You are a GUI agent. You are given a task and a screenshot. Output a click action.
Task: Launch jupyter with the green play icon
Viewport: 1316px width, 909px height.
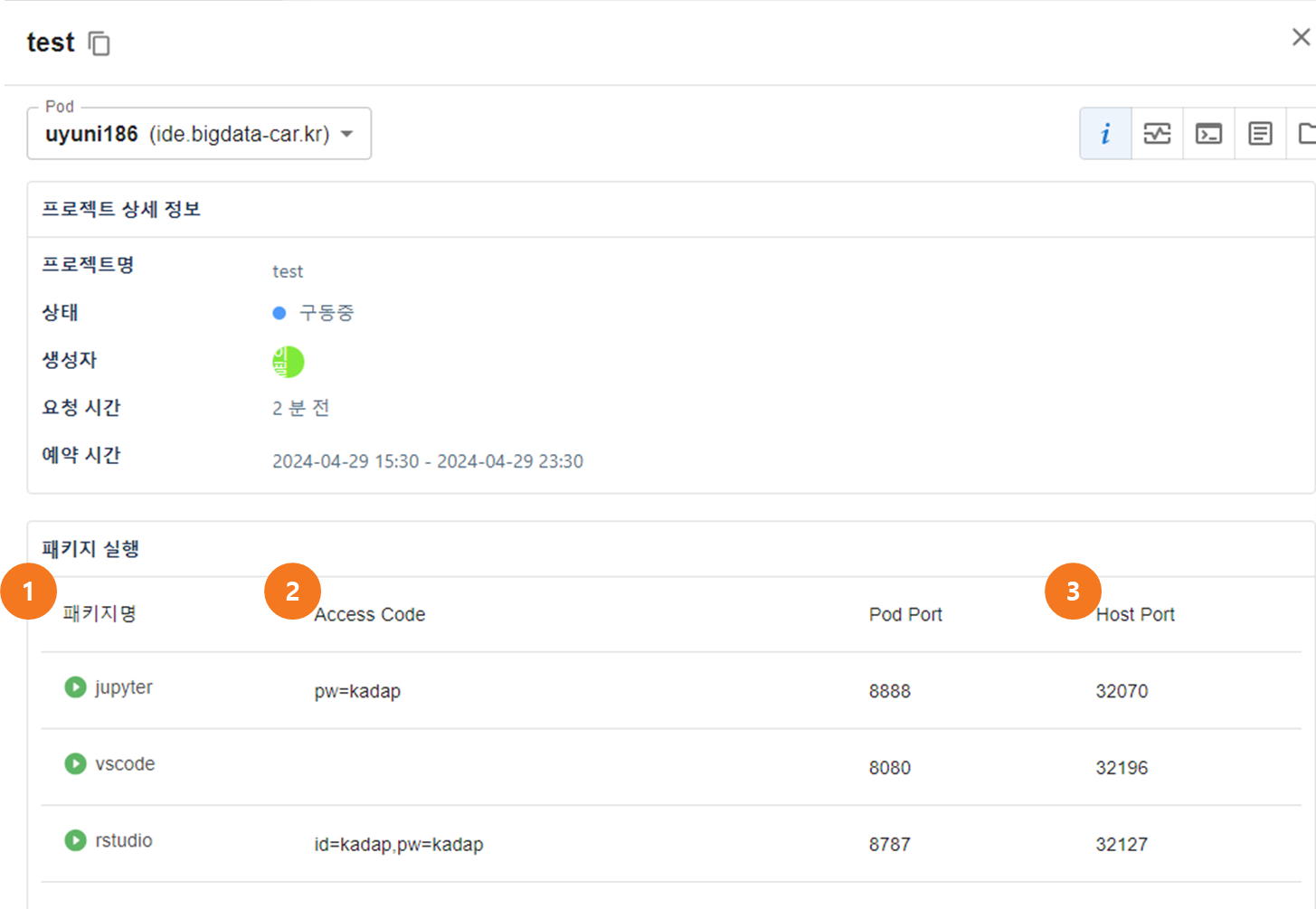[x=75, y=687]
